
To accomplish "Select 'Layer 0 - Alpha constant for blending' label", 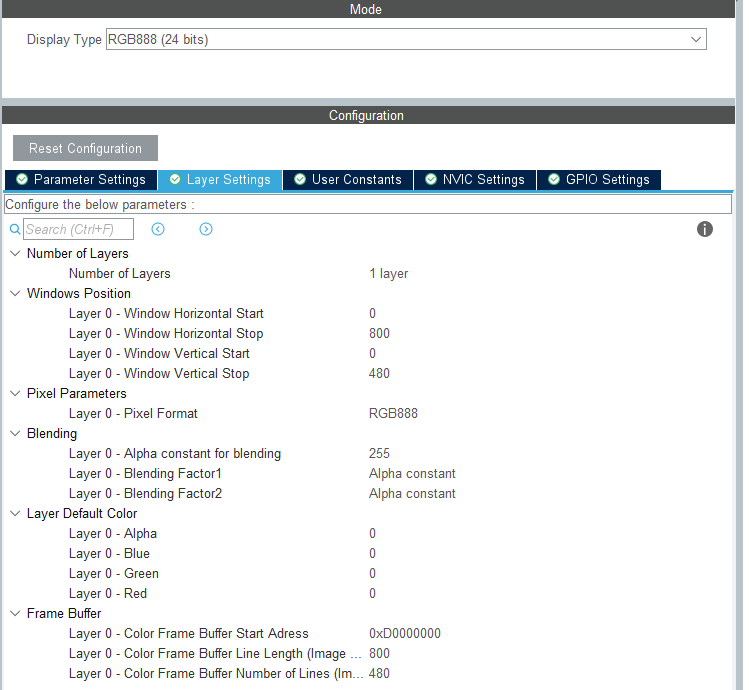I will coord(175,453).
